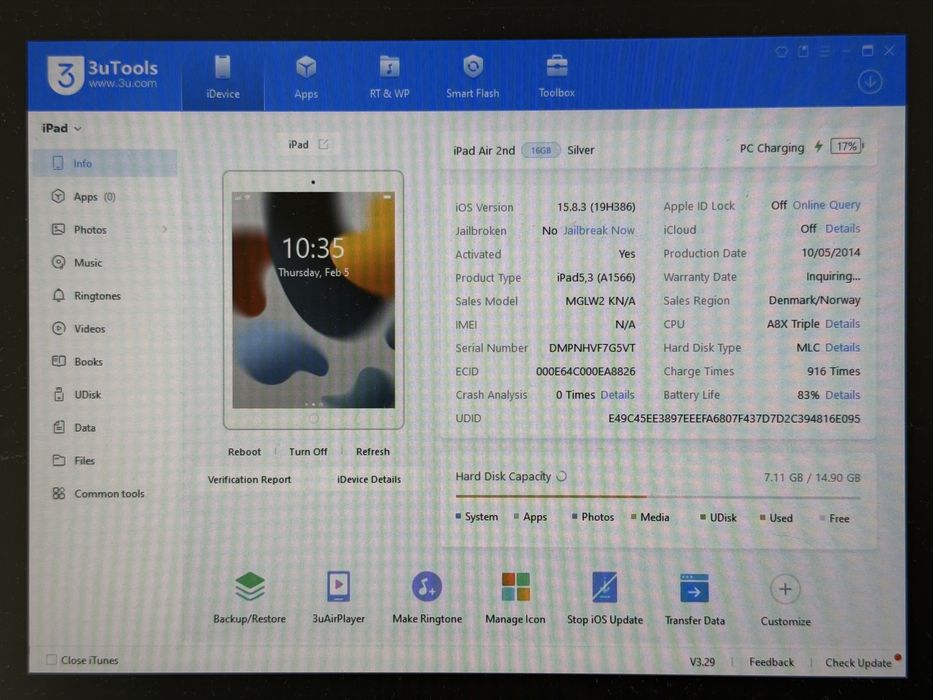This screenshot has width=933, height=700.
Task: Click the V3.29 version label
Action: click(702, 662)
